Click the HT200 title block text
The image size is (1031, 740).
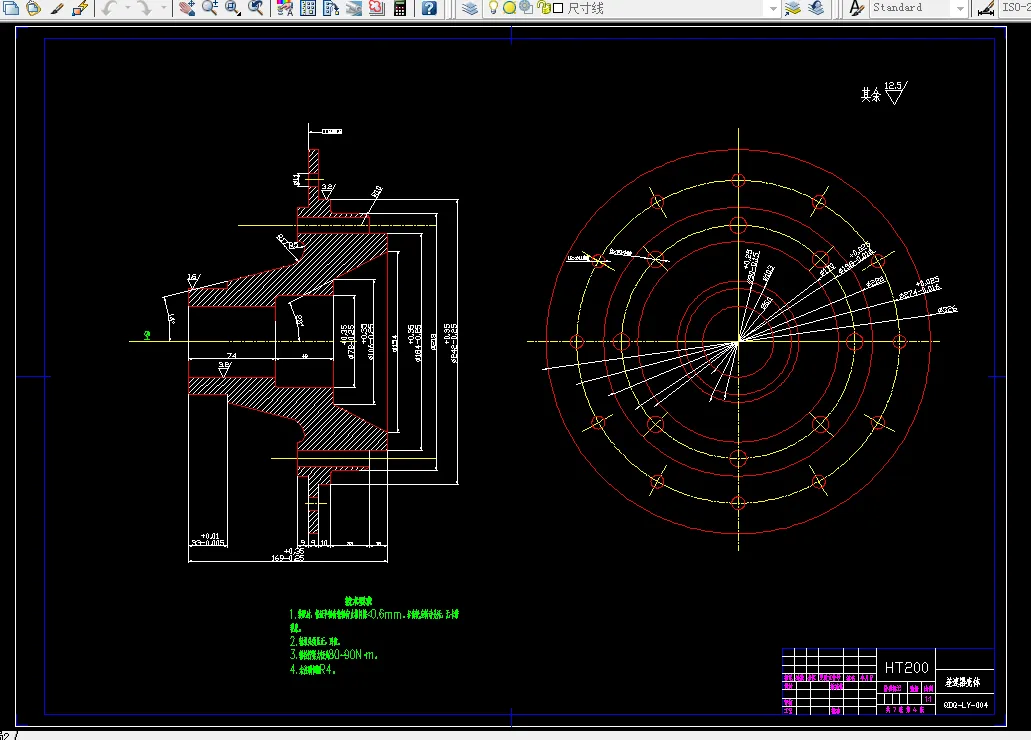(906, 667)
